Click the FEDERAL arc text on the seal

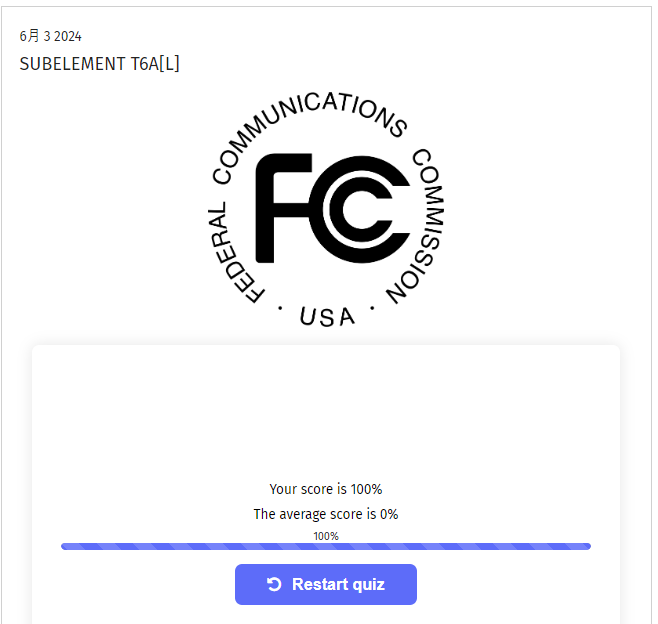(x=228, y=252)
